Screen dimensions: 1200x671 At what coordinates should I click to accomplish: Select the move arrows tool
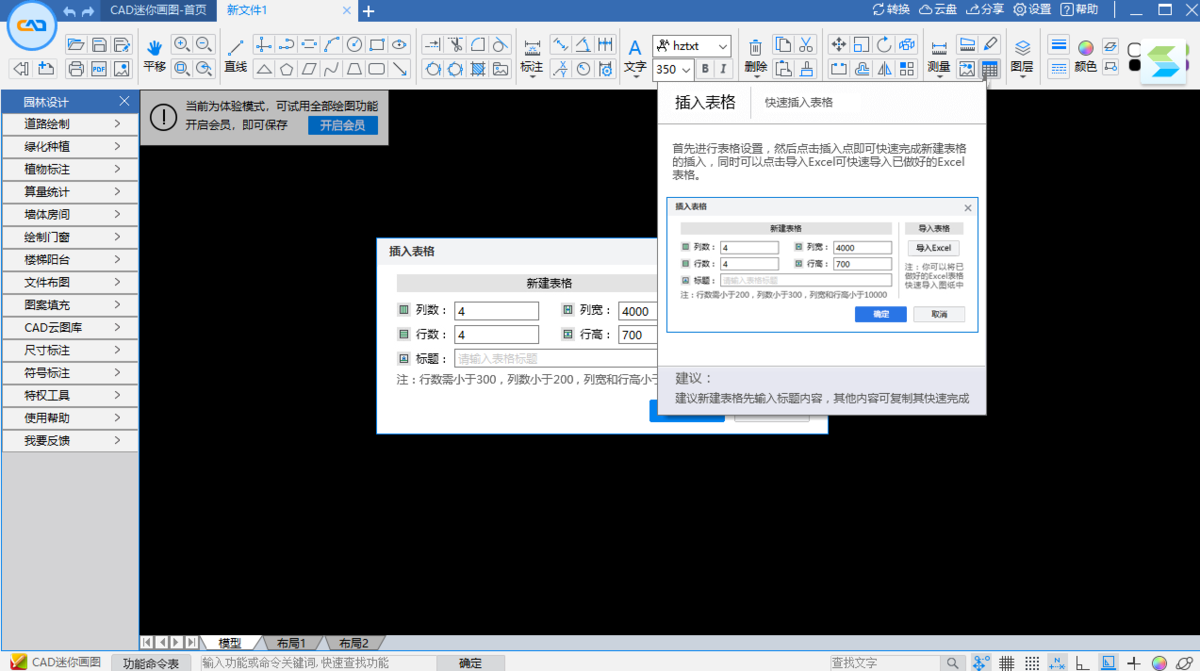[x=838, y=44]
